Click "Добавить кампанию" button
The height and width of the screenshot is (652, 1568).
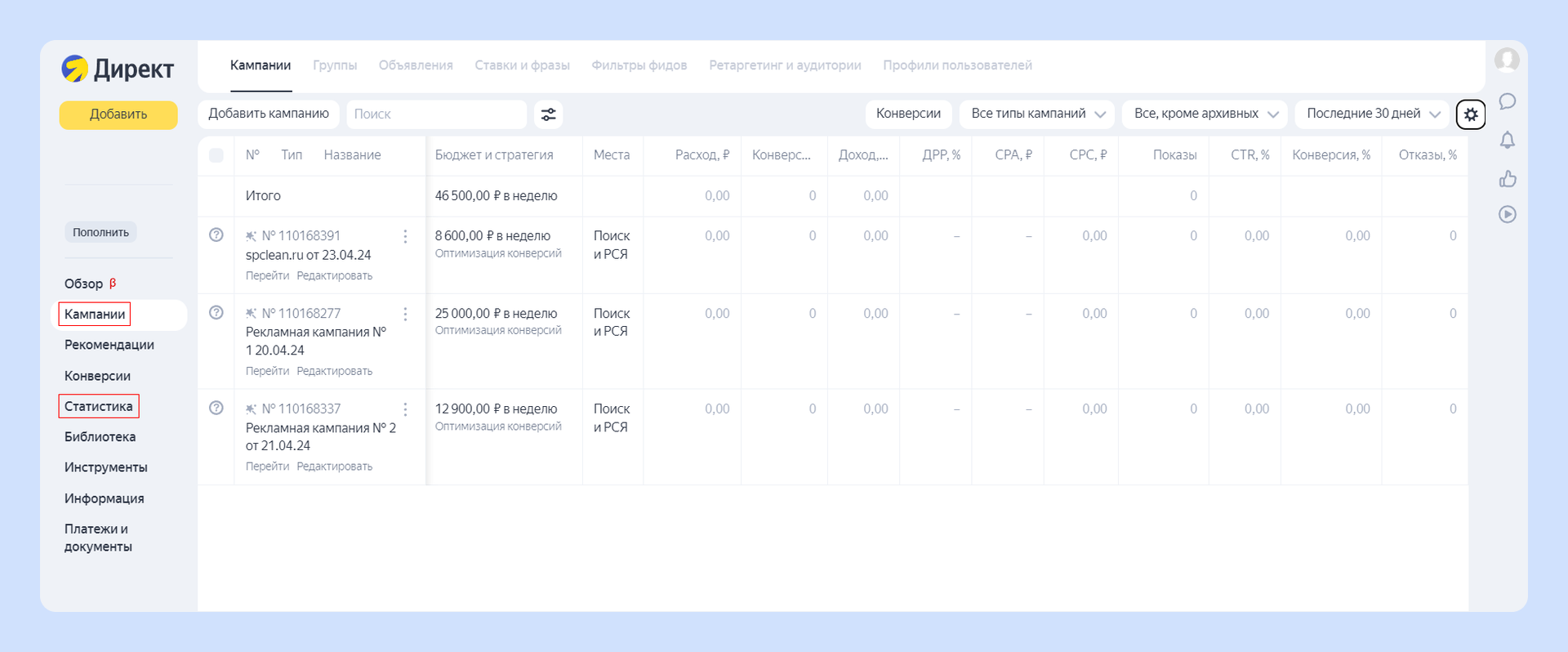(x=269, y=114)
